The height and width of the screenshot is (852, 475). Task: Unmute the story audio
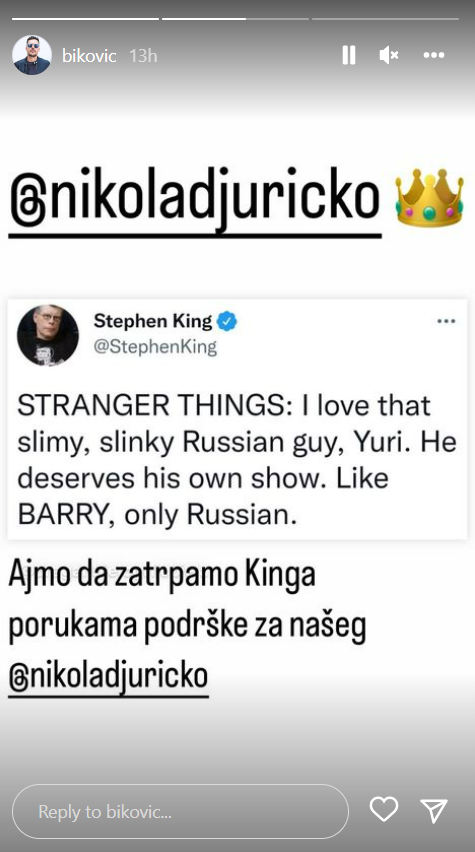(x=389, y=55)
